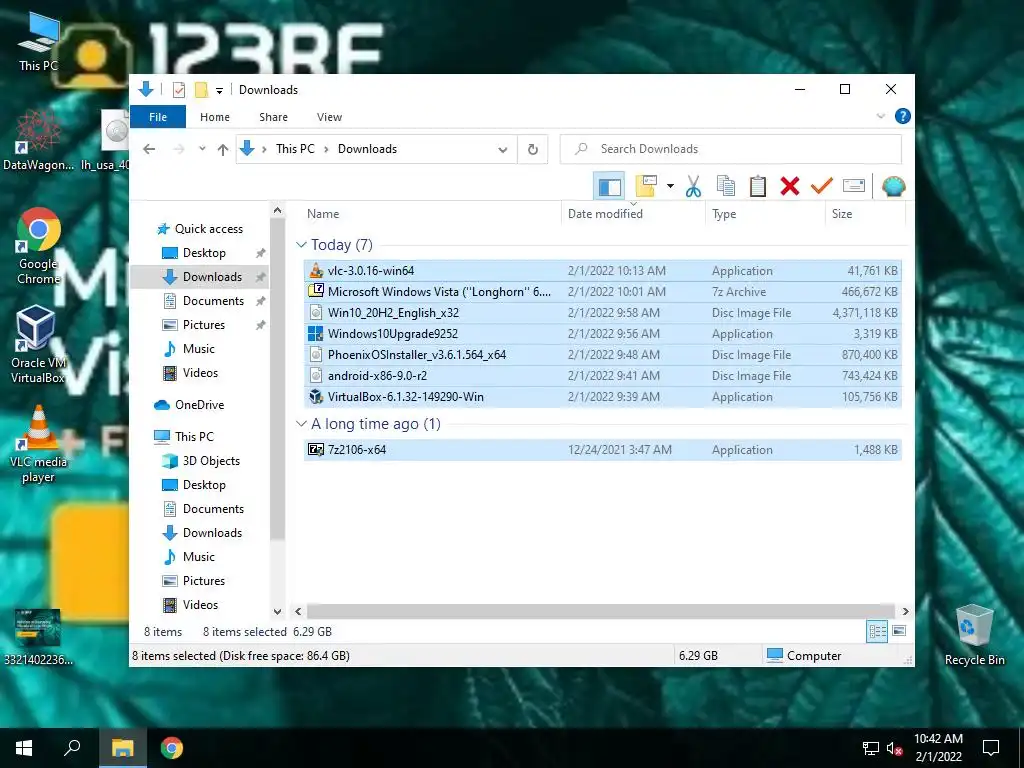Click the Paste clipboard icon
This screenshot has height=768, width=1024.
[758, 186]
